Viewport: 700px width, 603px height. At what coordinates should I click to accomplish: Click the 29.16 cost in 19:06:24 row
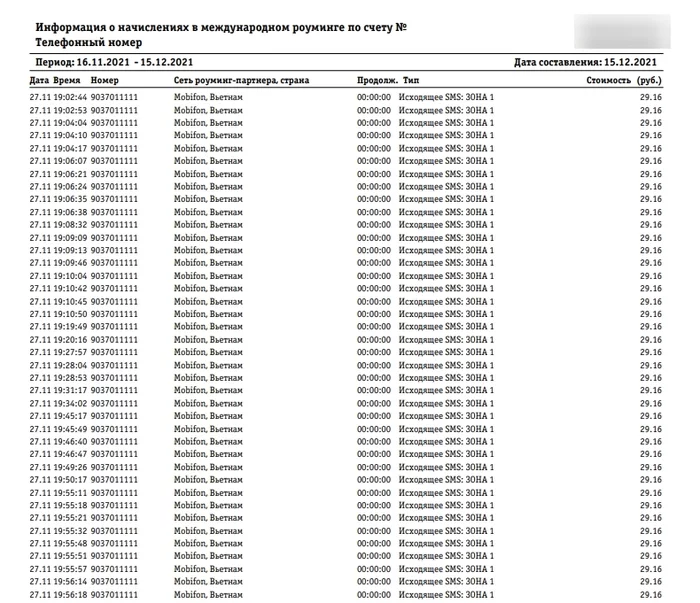650,187
